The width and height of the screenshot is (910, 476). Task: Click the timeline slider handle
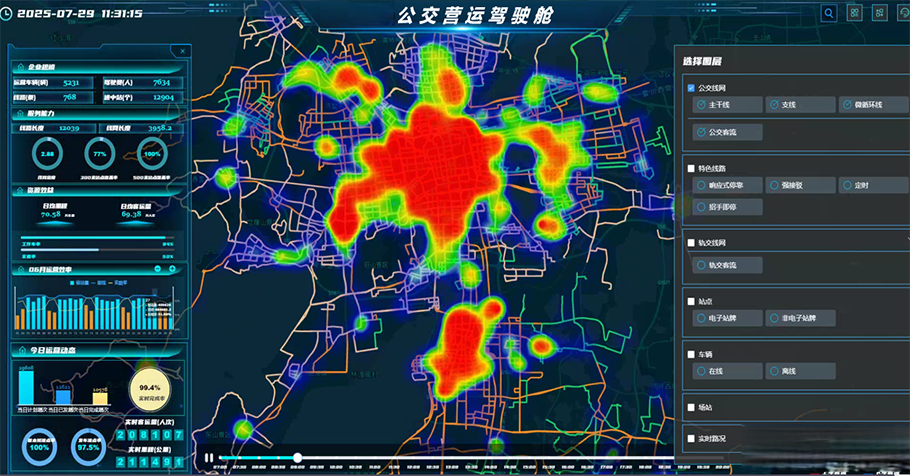[x=297, y=458]
